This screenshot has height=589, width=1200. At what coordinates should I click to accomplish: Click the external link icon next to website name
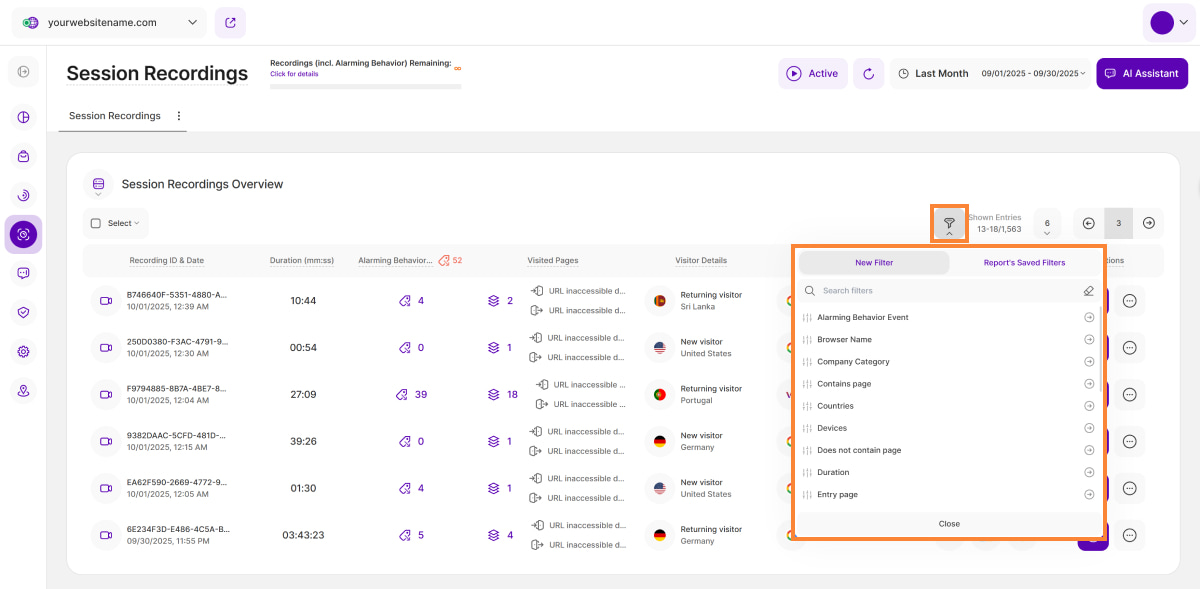point(230,22)
